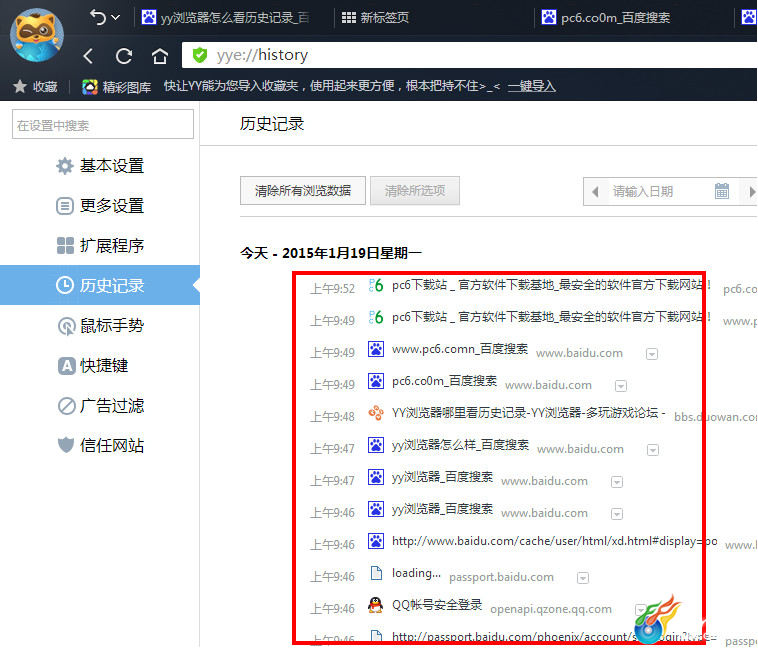Go back with the back arrow

click(x=88, y=56)
